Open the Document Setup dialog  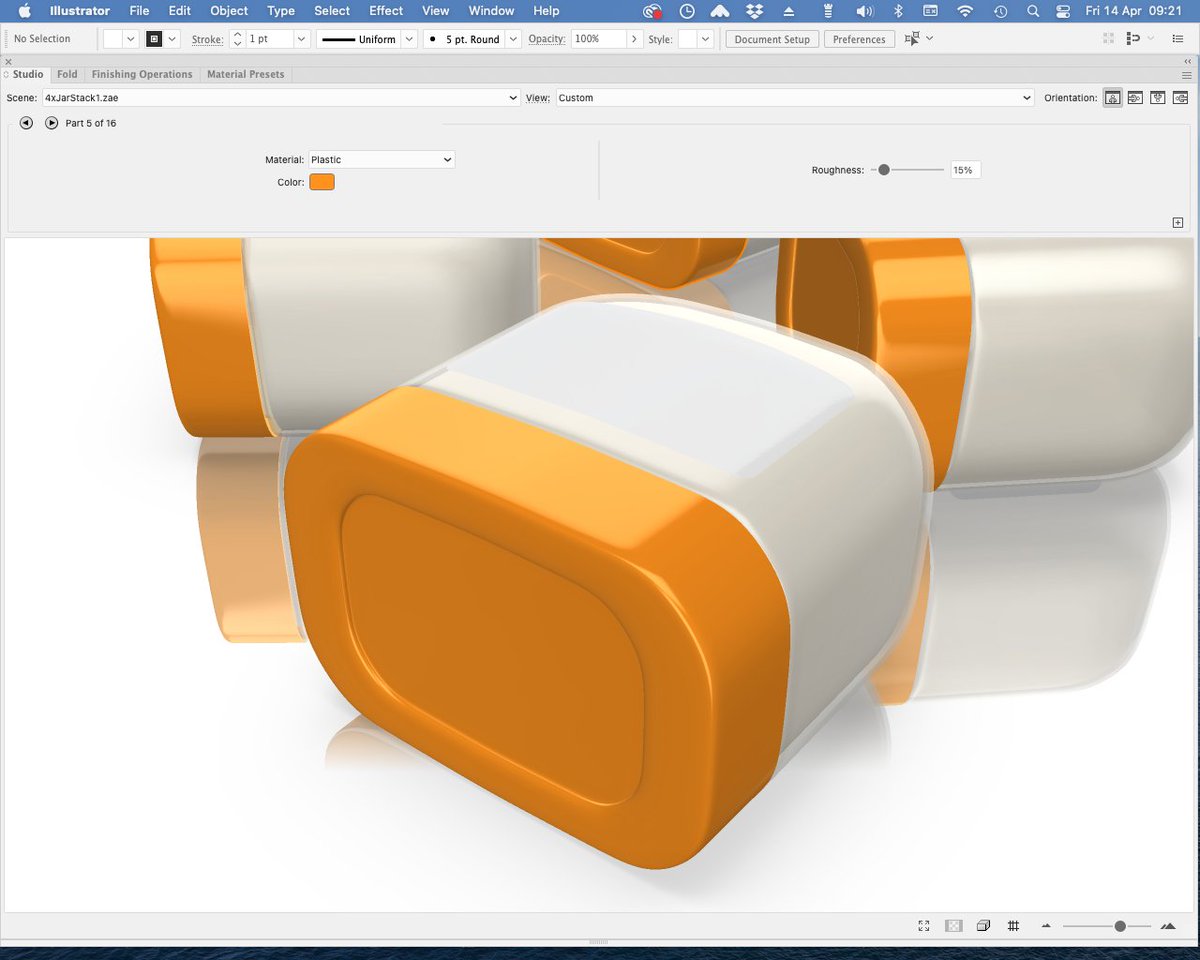coord(771,39)
